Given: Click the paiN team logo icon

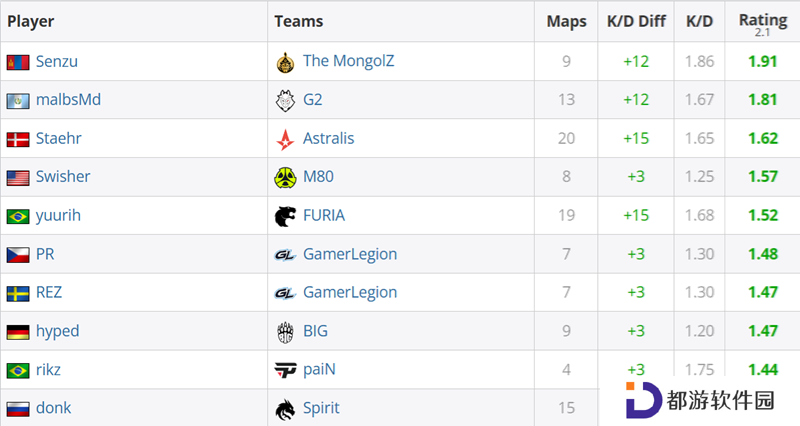Looking at the screenshot, I should (x=285, y=370).
